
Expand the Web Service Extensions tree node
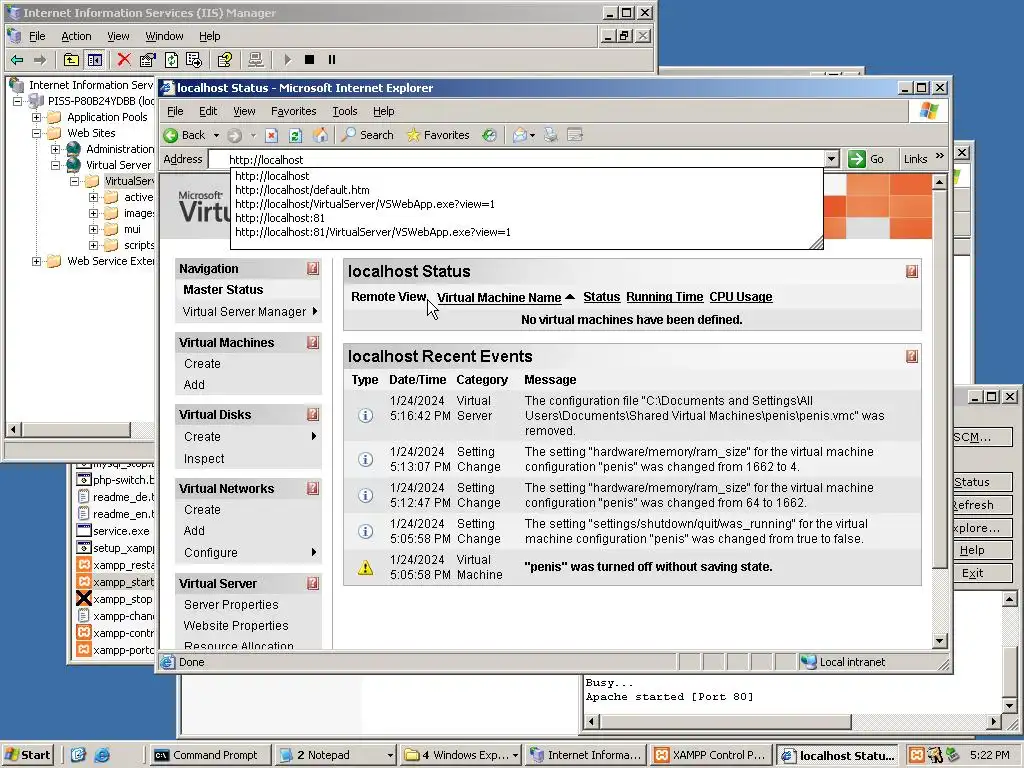37,261
